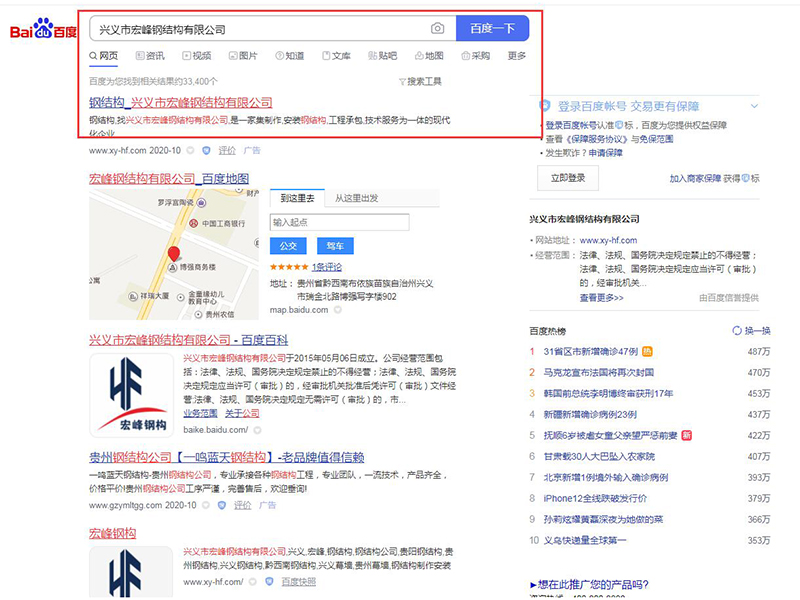Open www.xy-hf.com in company info panel
The height and width of the screenshot is (600, 800).
point(608,240)
